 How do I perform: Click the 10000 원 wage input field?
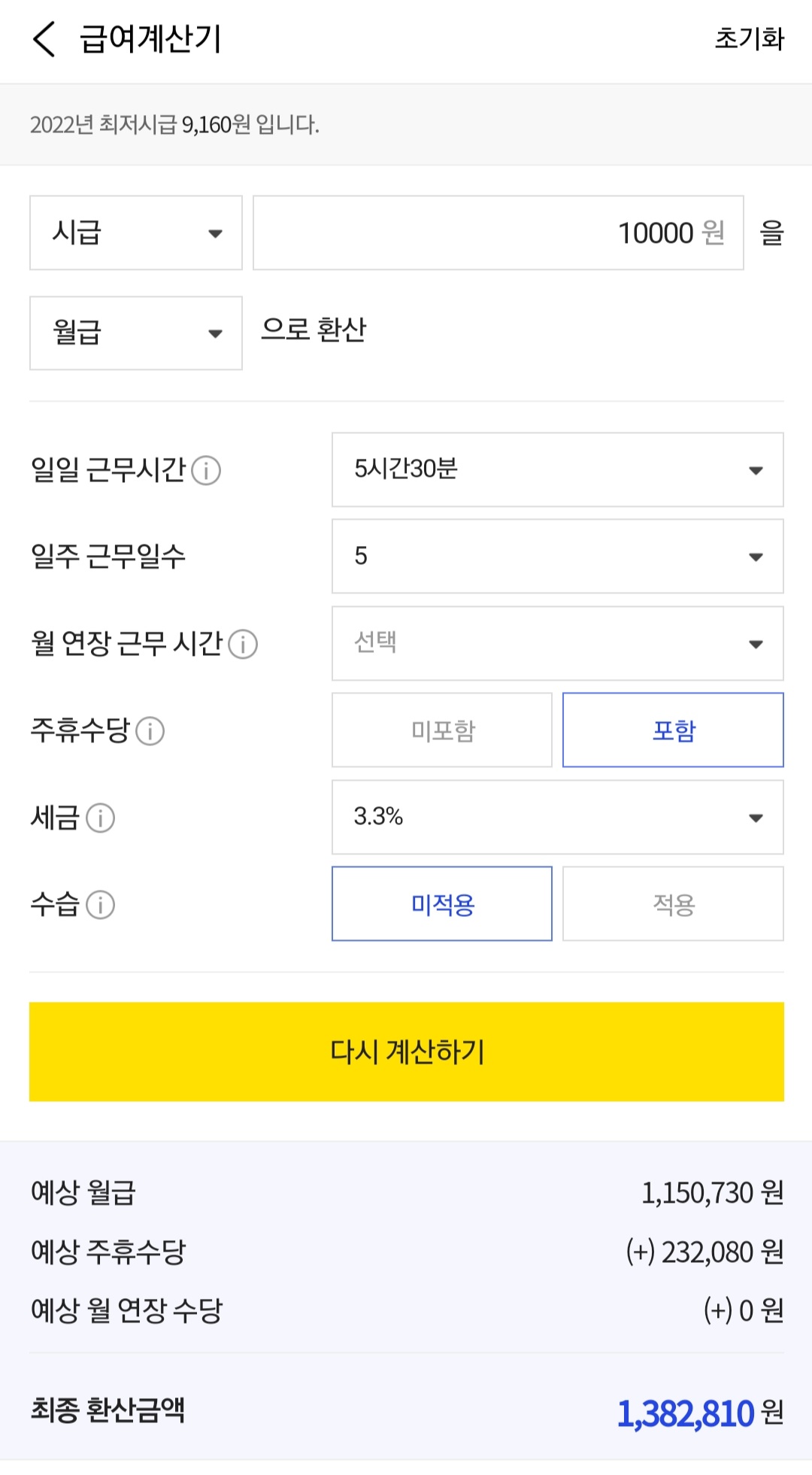click(498, 233)
